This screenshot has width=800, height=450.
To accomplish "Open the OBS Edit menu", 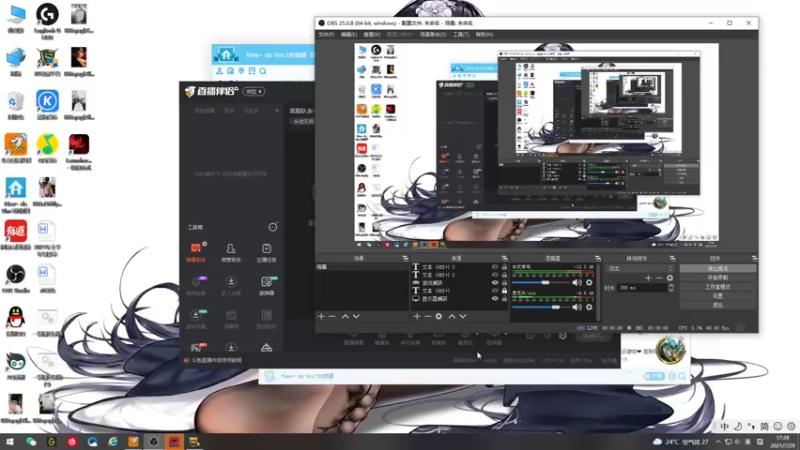I will pyautogui.click(x=349, y=35).
